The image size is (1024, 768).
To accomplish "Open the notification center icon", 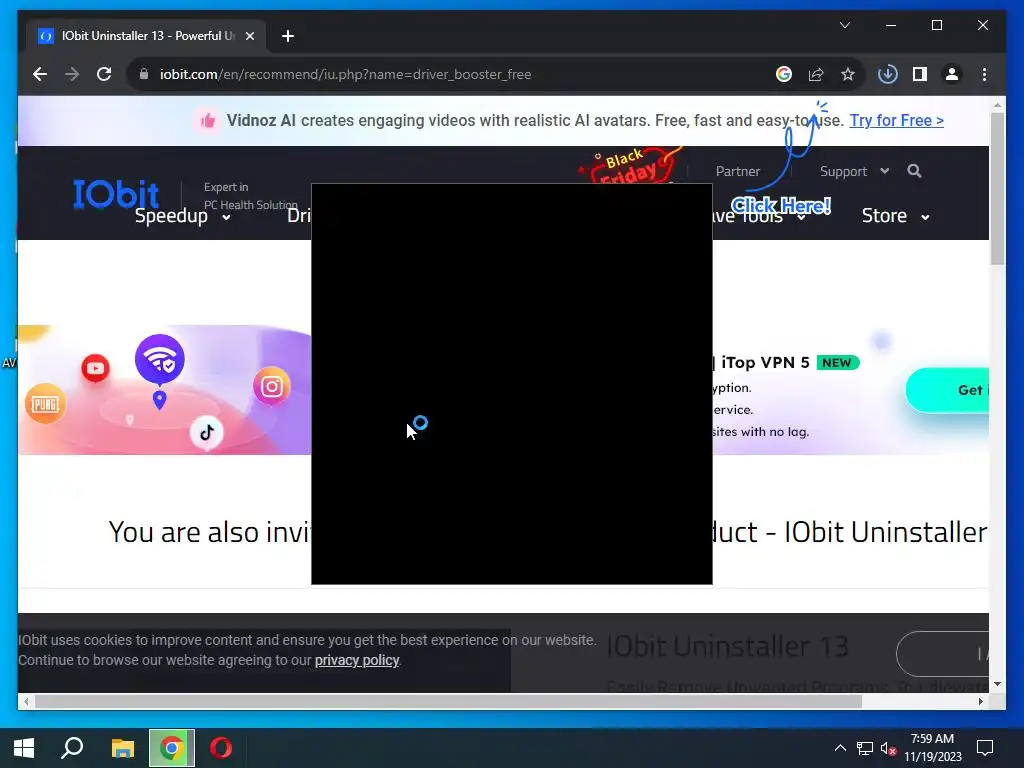I will (985, 748).
